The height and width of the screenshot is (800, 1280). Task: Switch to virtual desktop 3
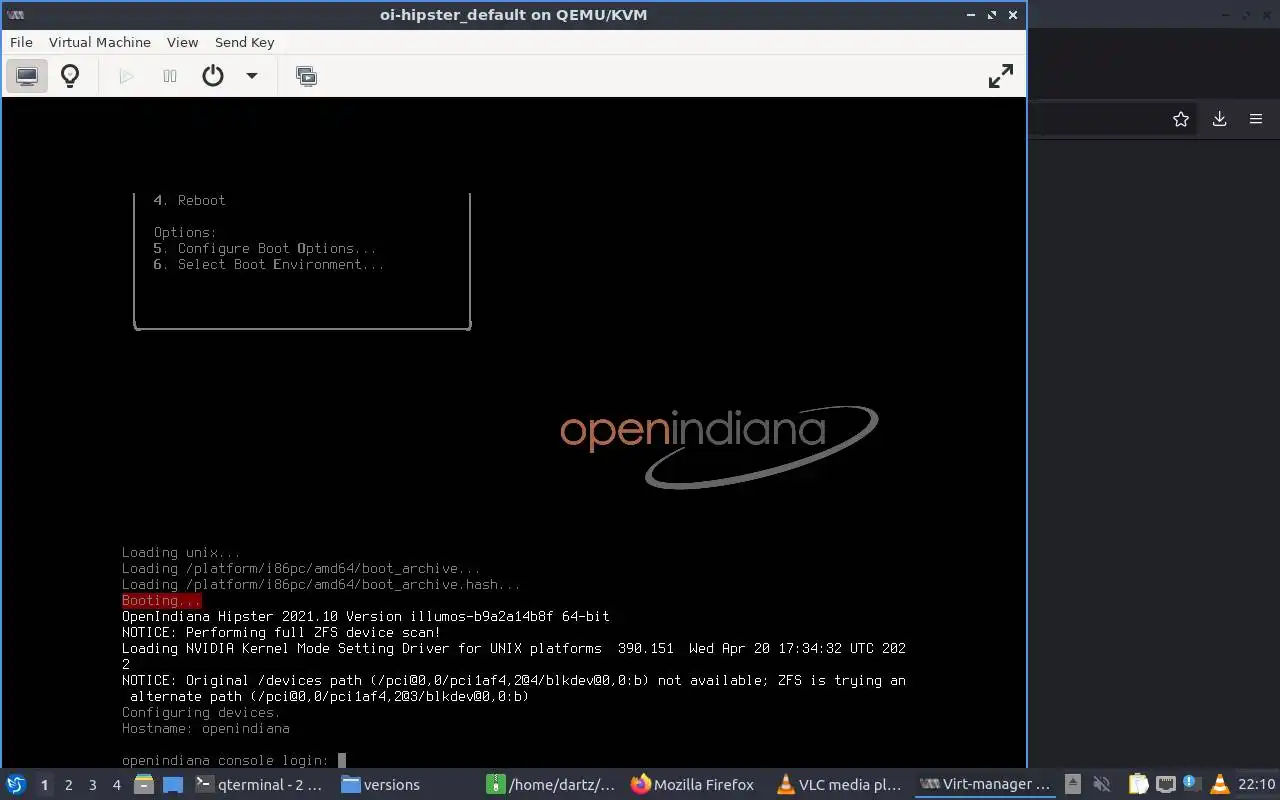tap(92, 785)
